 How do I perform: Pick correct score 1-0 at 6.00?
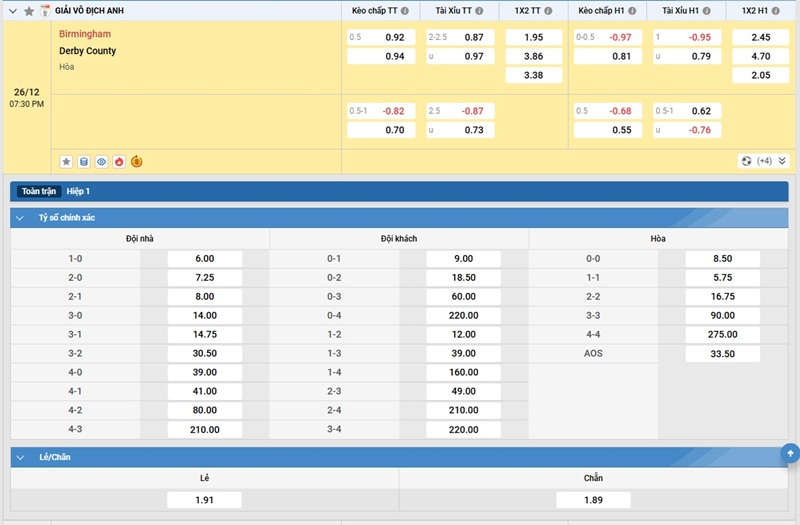coord(205,259)
